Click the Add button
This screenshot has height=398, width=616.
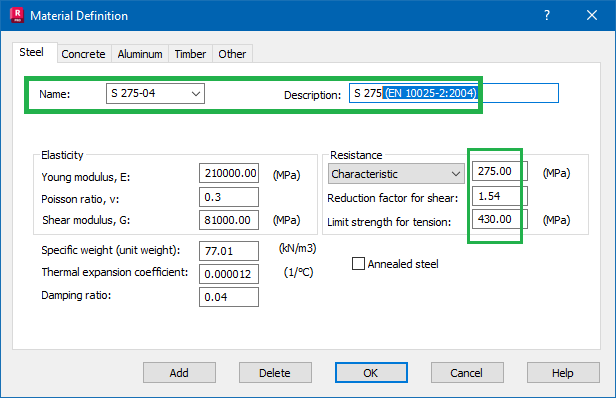click(179, 372)
